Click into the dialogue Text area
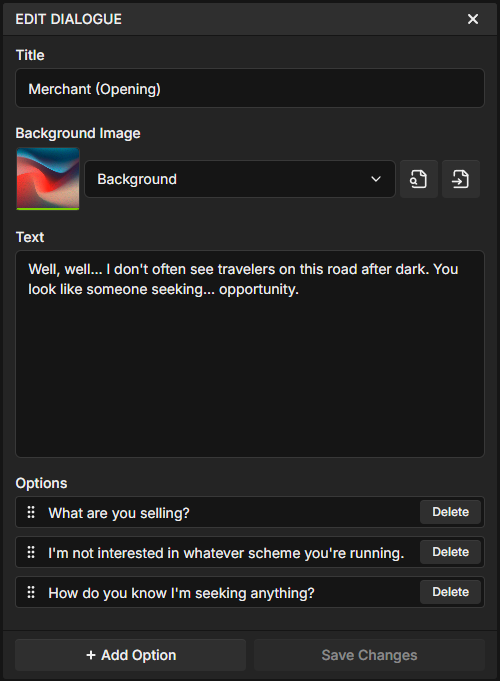This screenshot has height=681, width=500. (250, 354)
